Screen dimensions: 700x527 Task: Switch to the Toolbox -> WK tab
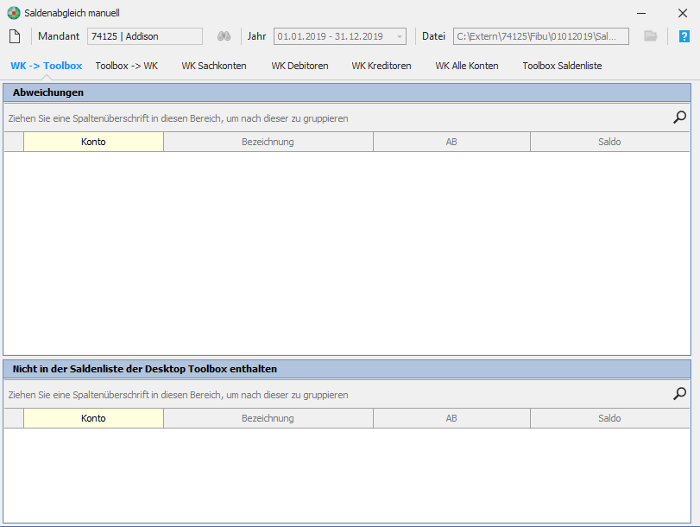coord(126,66)
